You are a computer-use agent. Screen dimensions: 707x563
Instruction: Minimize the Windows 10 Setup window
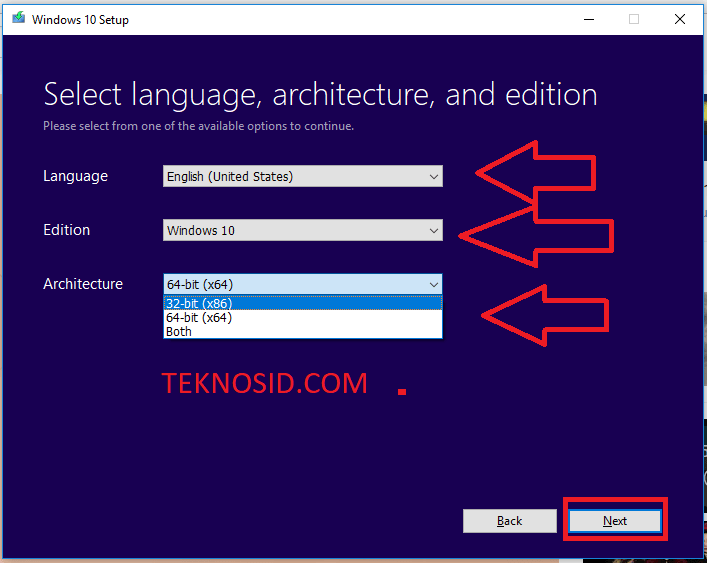tap(589, 19)
